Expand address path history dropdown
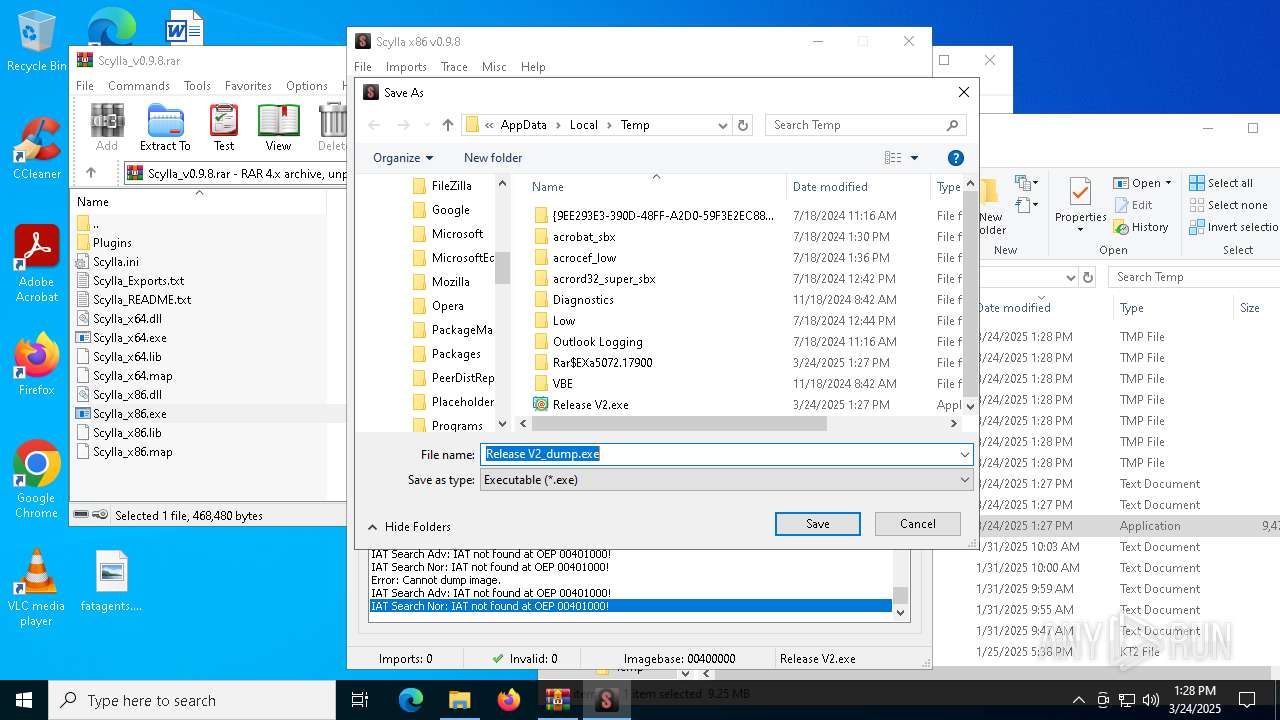 [722, 125]
